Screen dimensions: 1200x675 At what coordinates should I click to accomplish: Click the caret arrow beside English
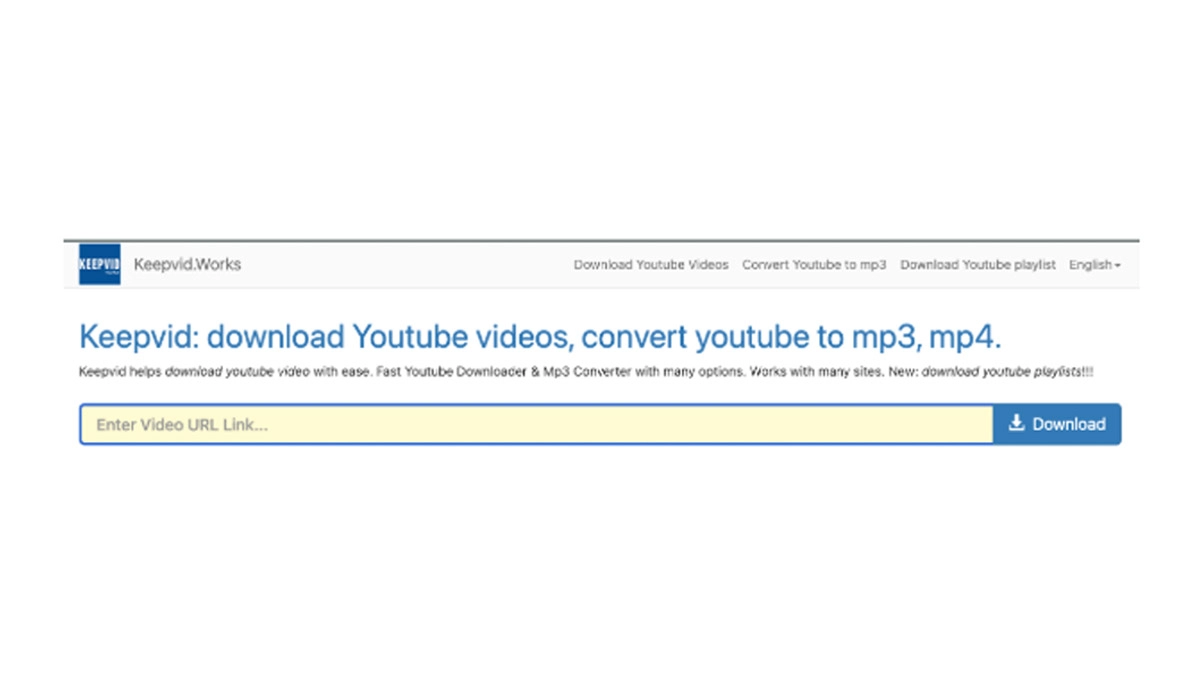(1117, 266)
